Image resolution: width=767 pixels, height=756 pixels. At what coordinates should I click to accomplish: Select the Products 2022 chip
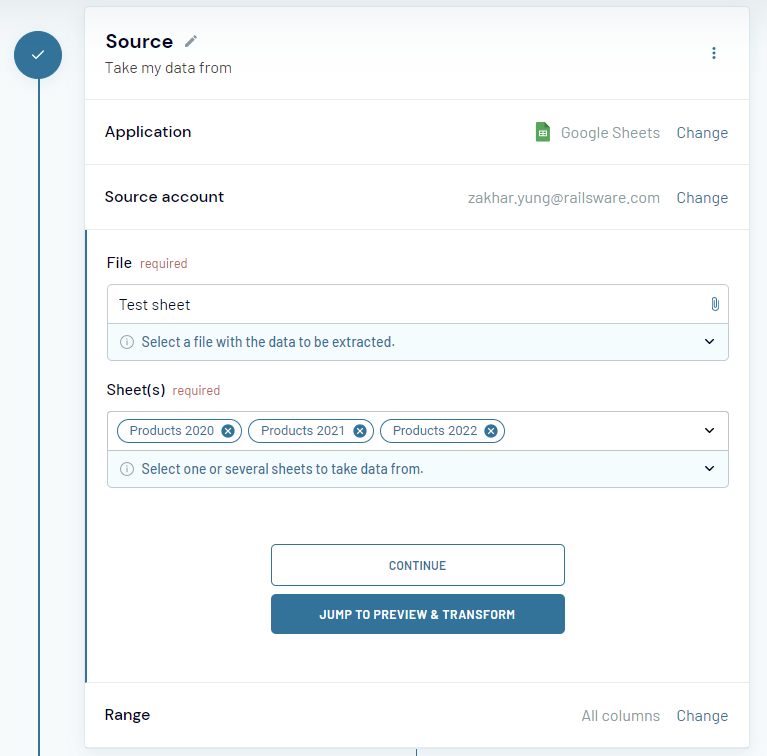(442, 431)
